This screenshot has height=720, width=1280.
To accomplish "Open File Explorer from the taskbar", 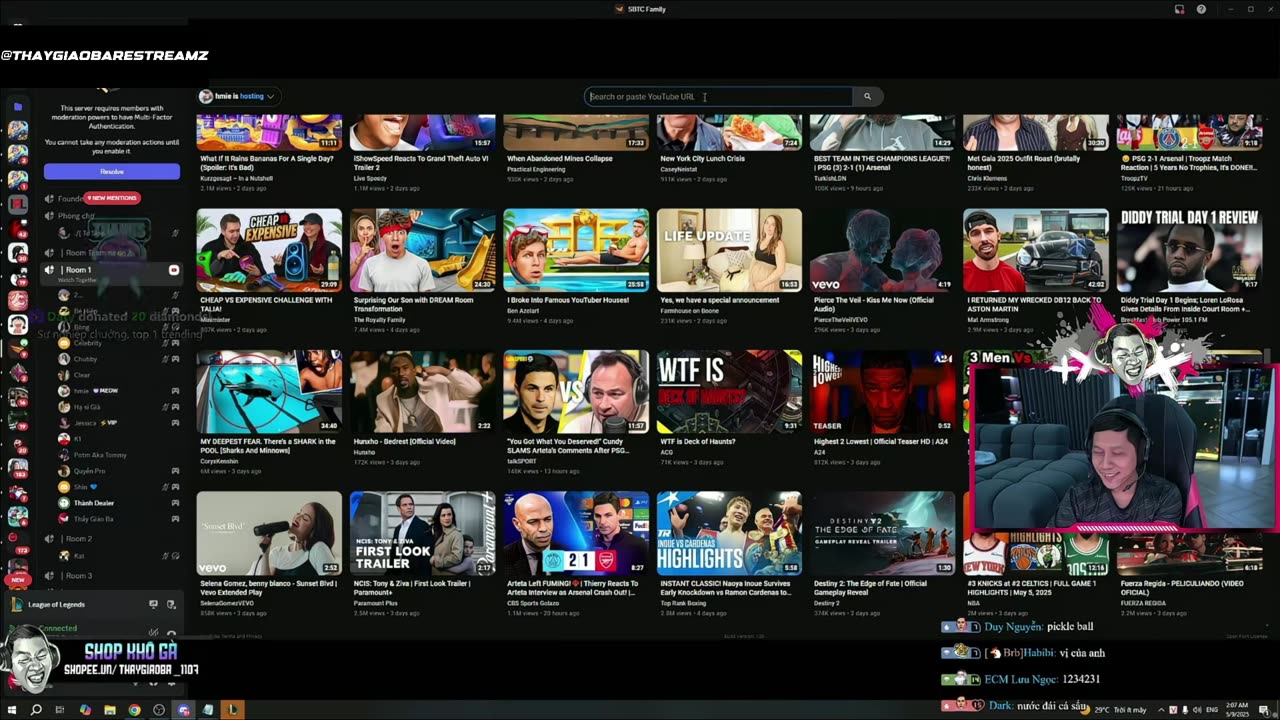I will (109, 710).
